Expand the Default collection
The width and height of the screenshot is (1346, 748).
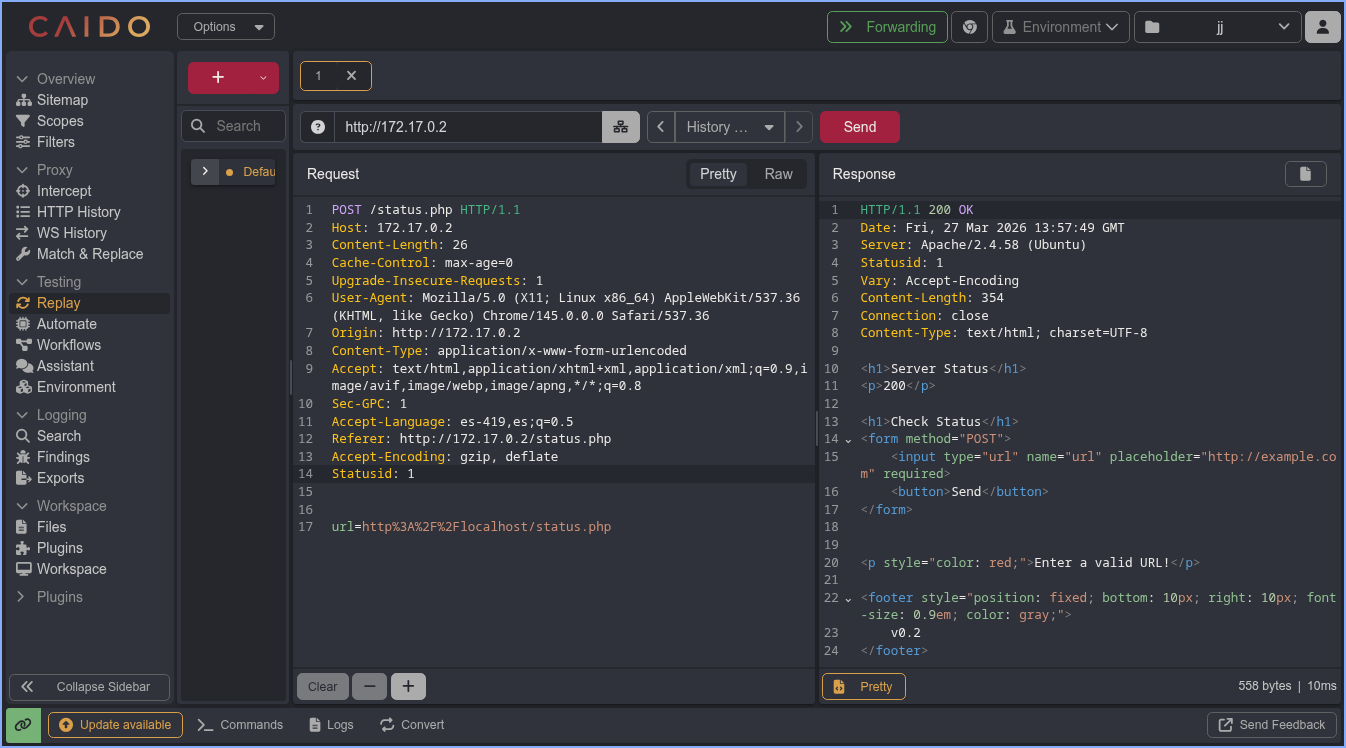205,172
